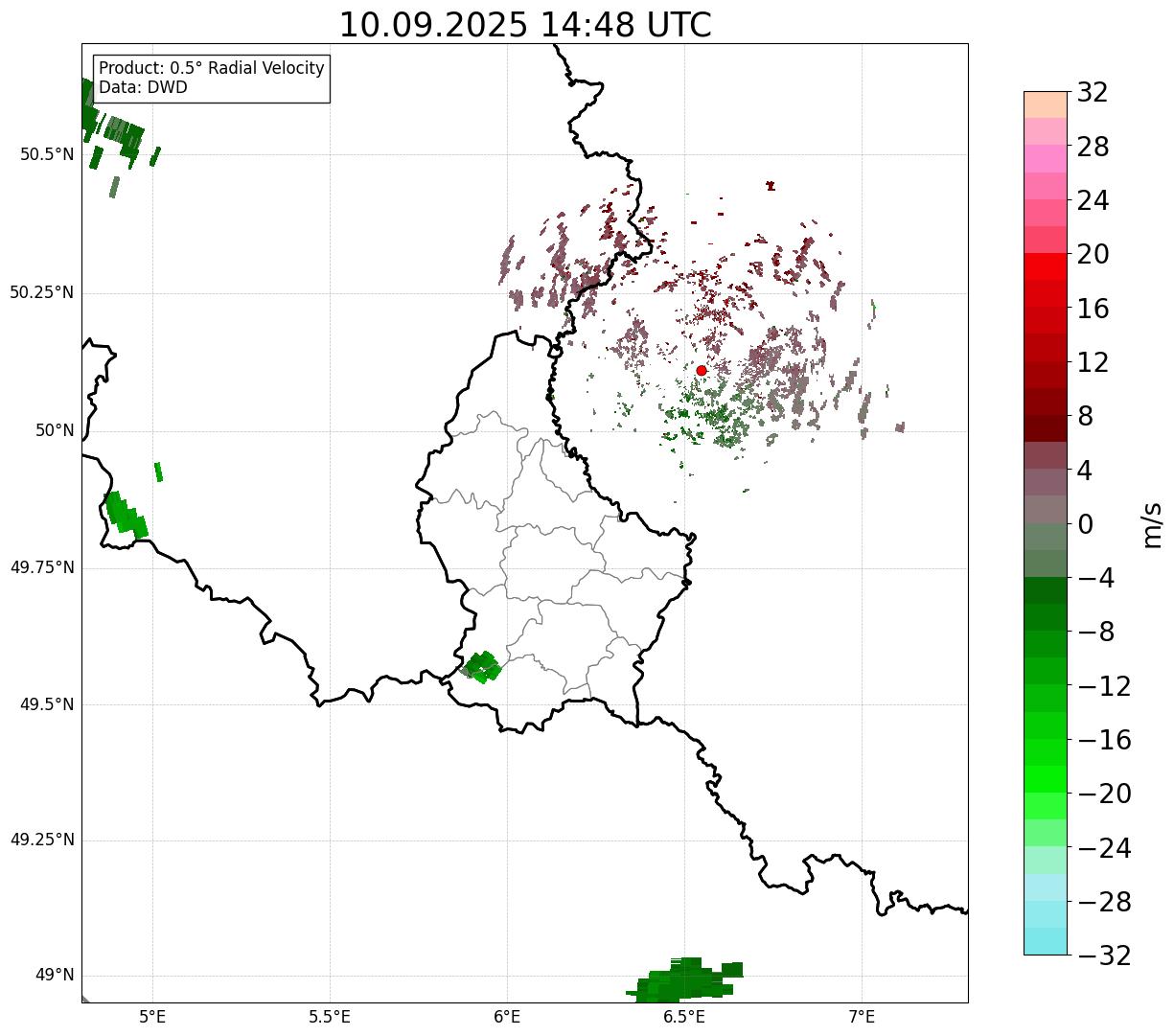The width and height of the screenshot is (1174, 1036).
Task: Click the 5.5°E longitude label
Action: click(x=330, y=1017)
